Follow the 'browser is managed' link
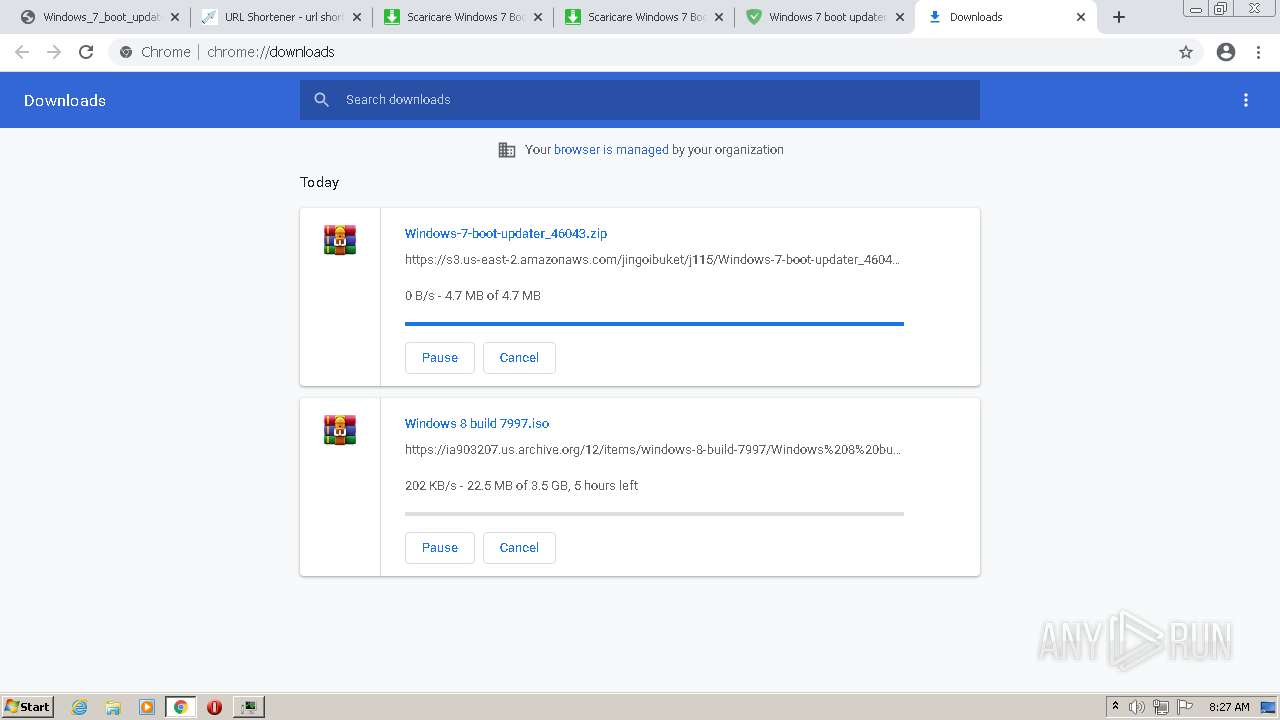Image resolution: width=1280 pixels, height=720 pixels. click(x=611, y=150)
